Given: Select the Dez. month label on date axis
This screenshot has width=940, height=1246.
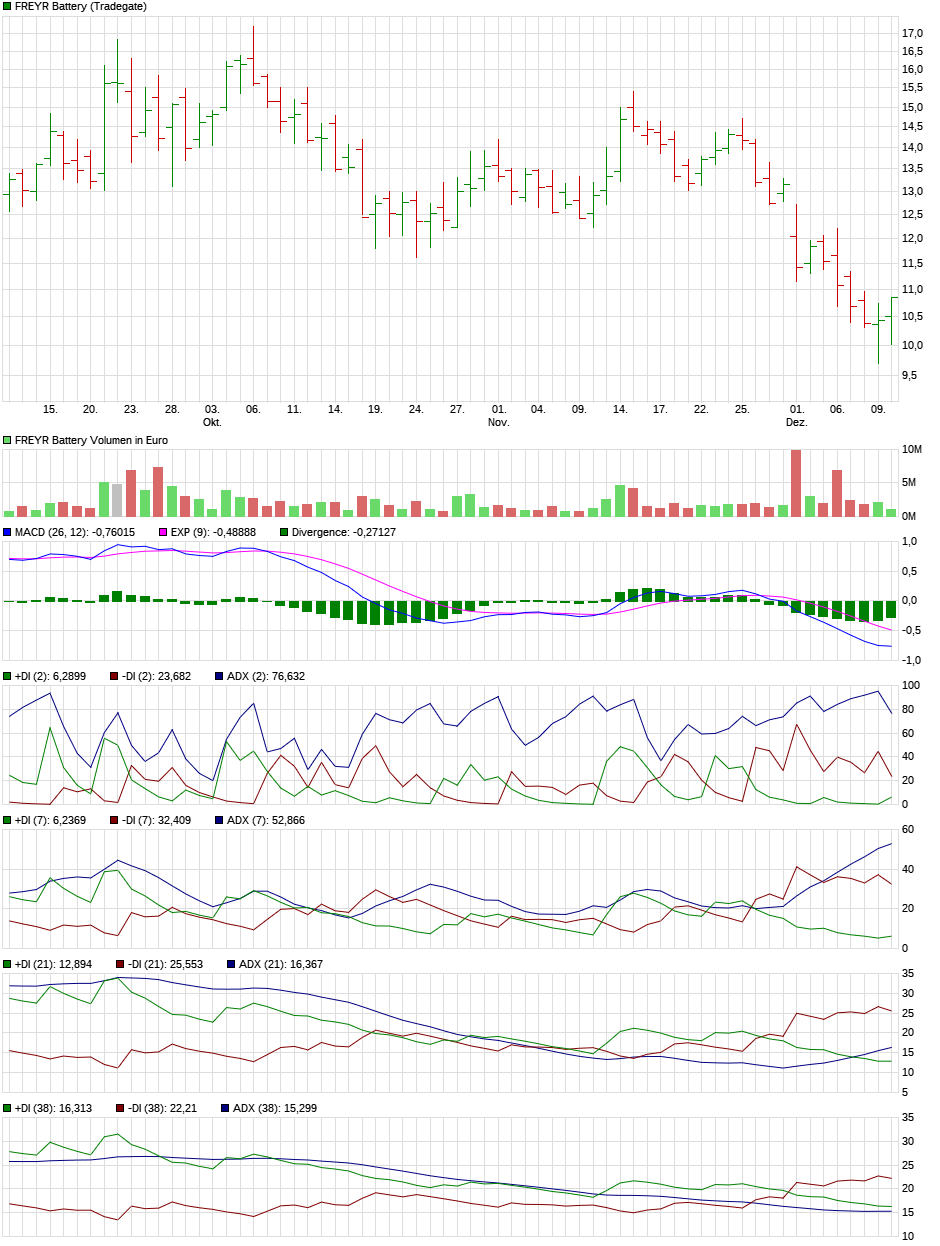Looking at the screenshot, I should [x=796, y=423].
